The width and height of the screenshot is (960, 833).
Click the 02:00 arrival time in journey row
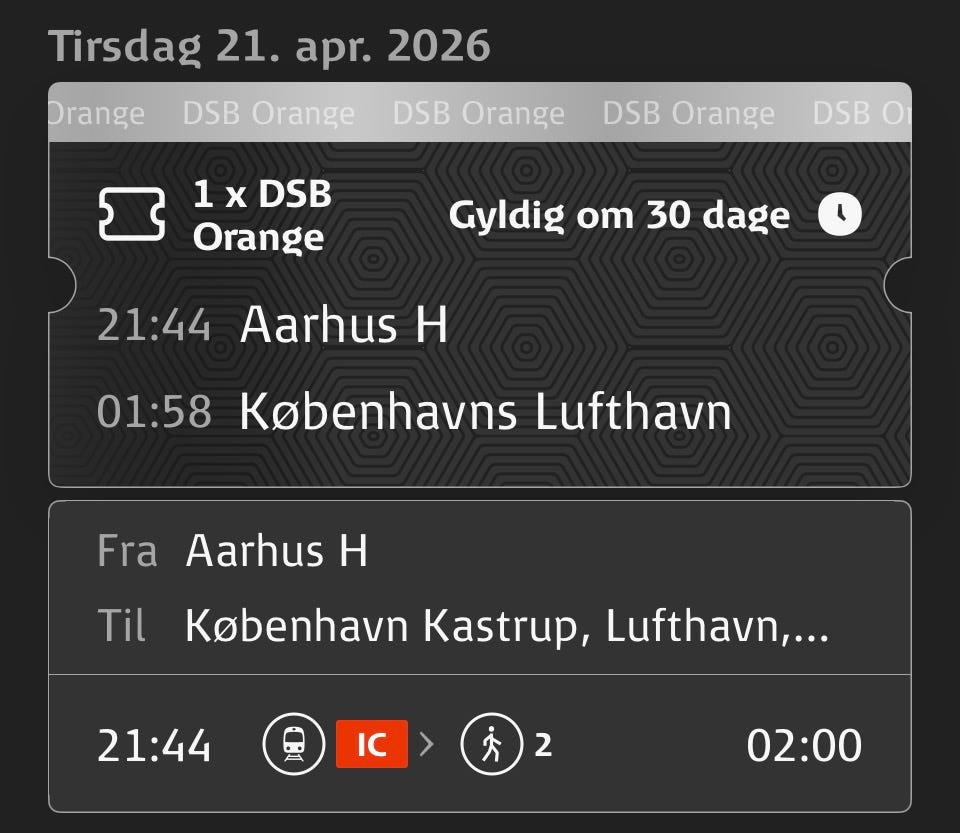tap(803, 746)
